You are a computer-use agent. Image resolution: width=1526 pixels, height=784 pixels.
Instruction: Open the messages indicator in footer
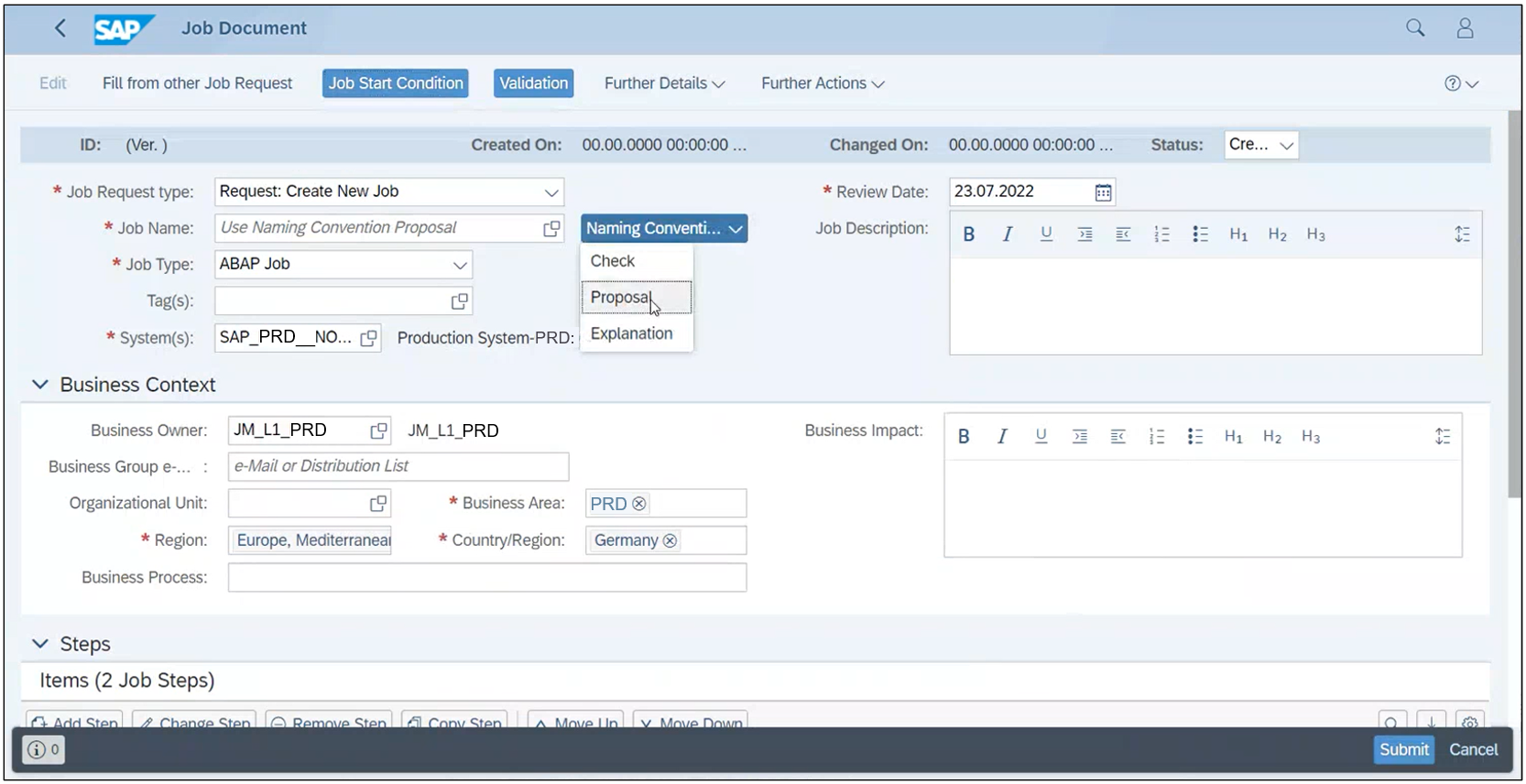click(43, 750)
